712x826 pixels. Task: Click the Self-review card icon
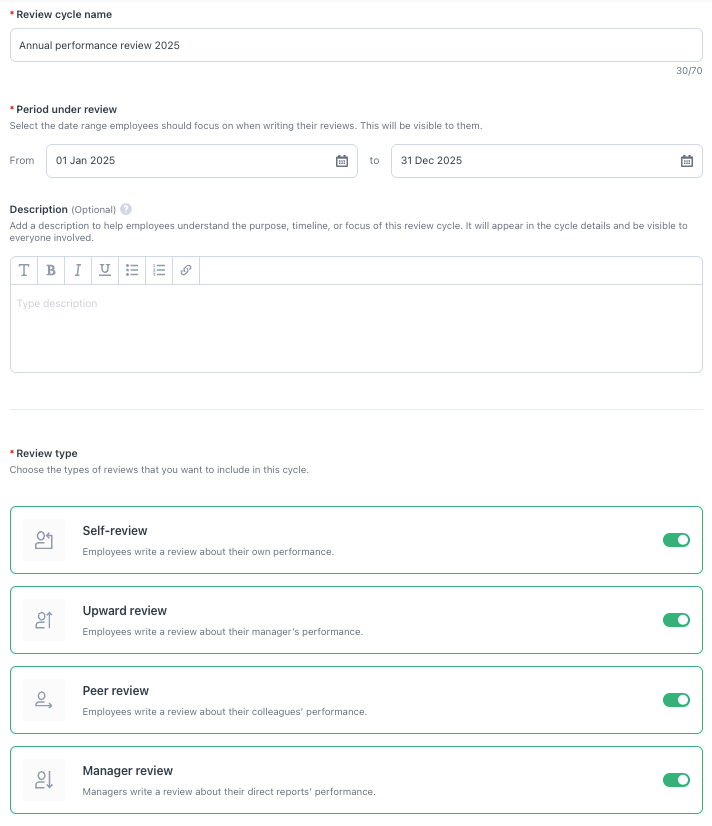43,540
